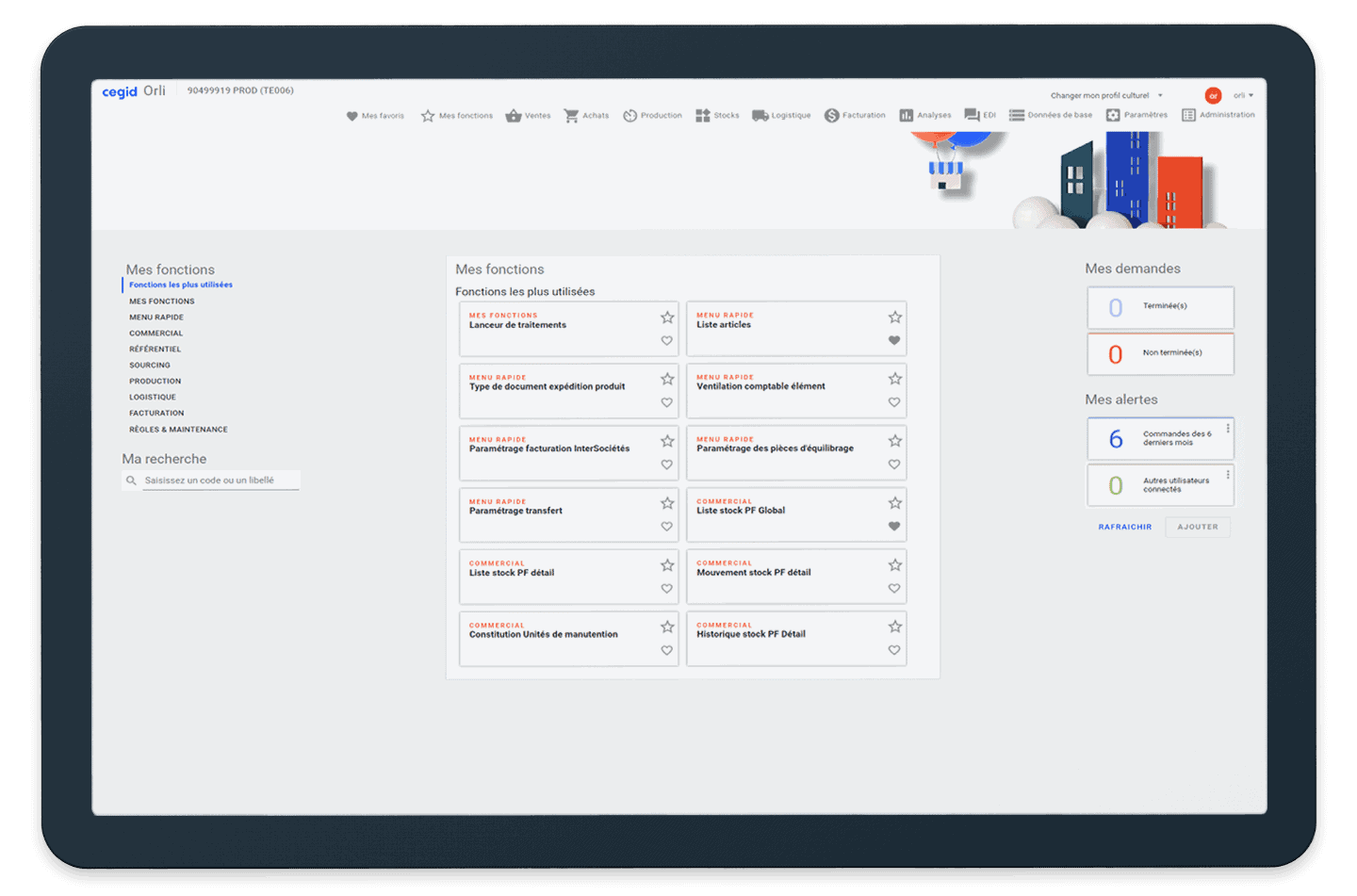Click the Stocks boxes icon

pos(703,116)
